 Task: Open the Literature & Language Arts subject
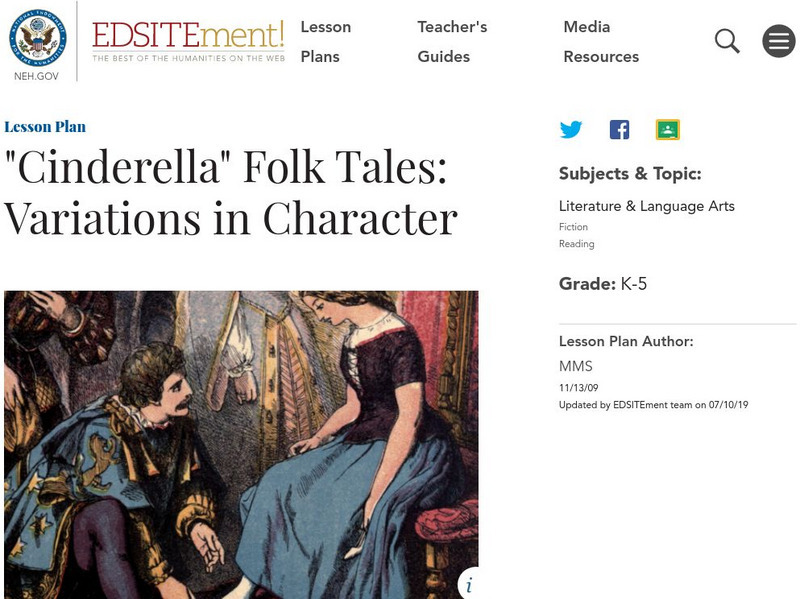pos(646,206)
